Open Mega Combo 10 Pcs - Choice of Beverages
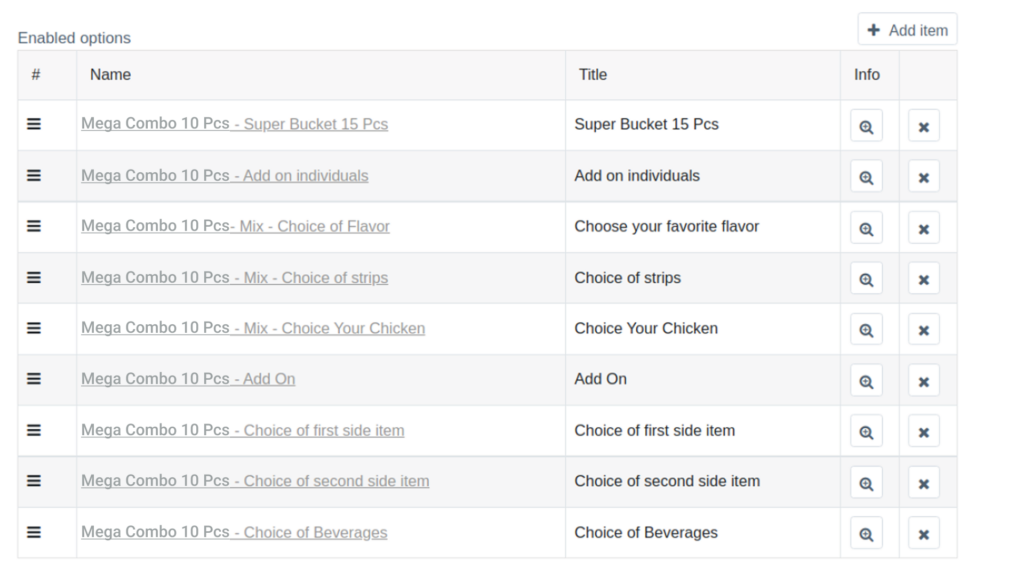Image resolution: width=1024 pixels, height=576 pixels. 234,532
